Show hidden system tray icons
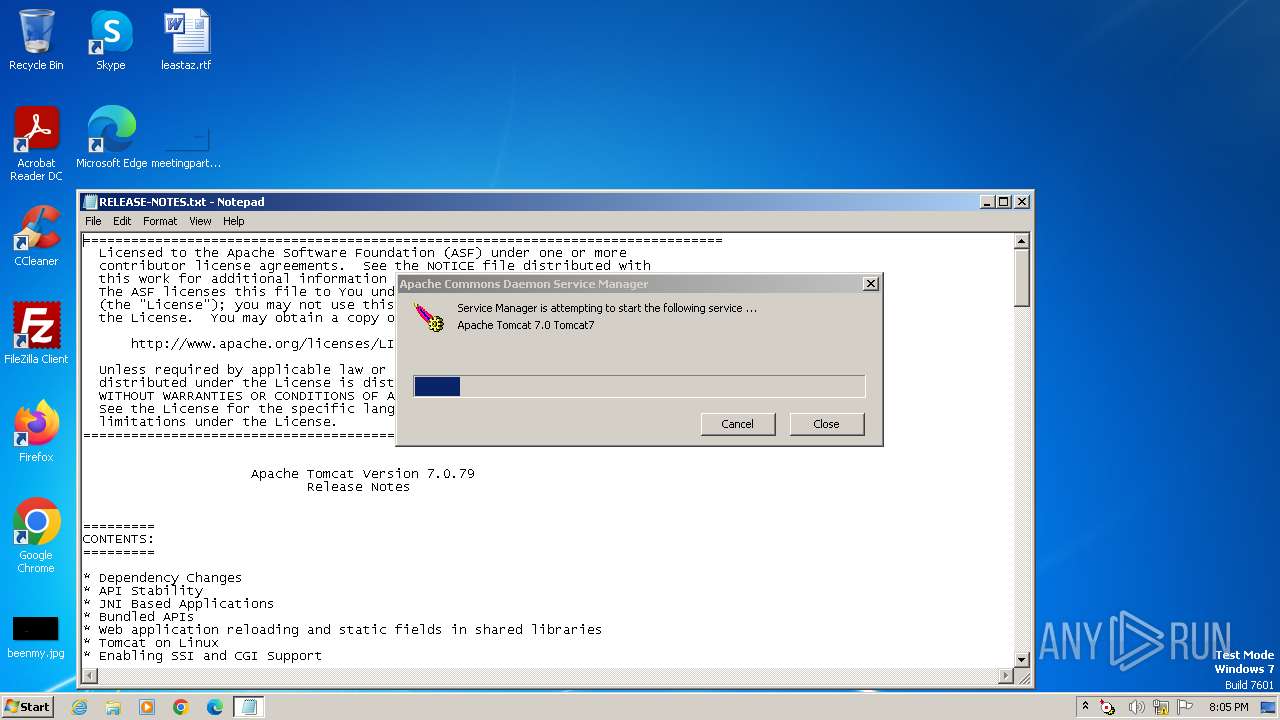 1085,707
